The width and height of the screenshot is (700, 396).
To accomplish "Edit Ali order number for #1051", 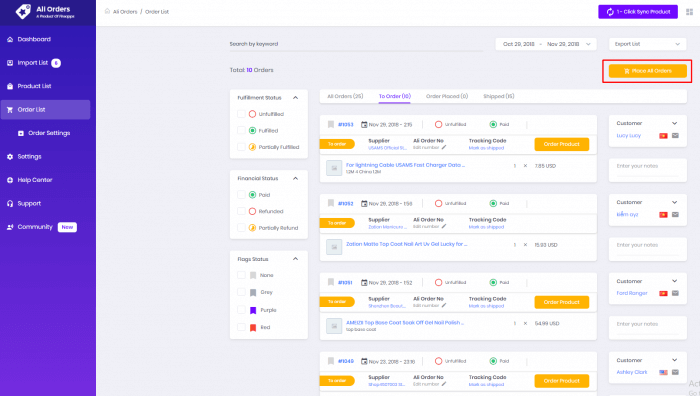I will (444, 305).
